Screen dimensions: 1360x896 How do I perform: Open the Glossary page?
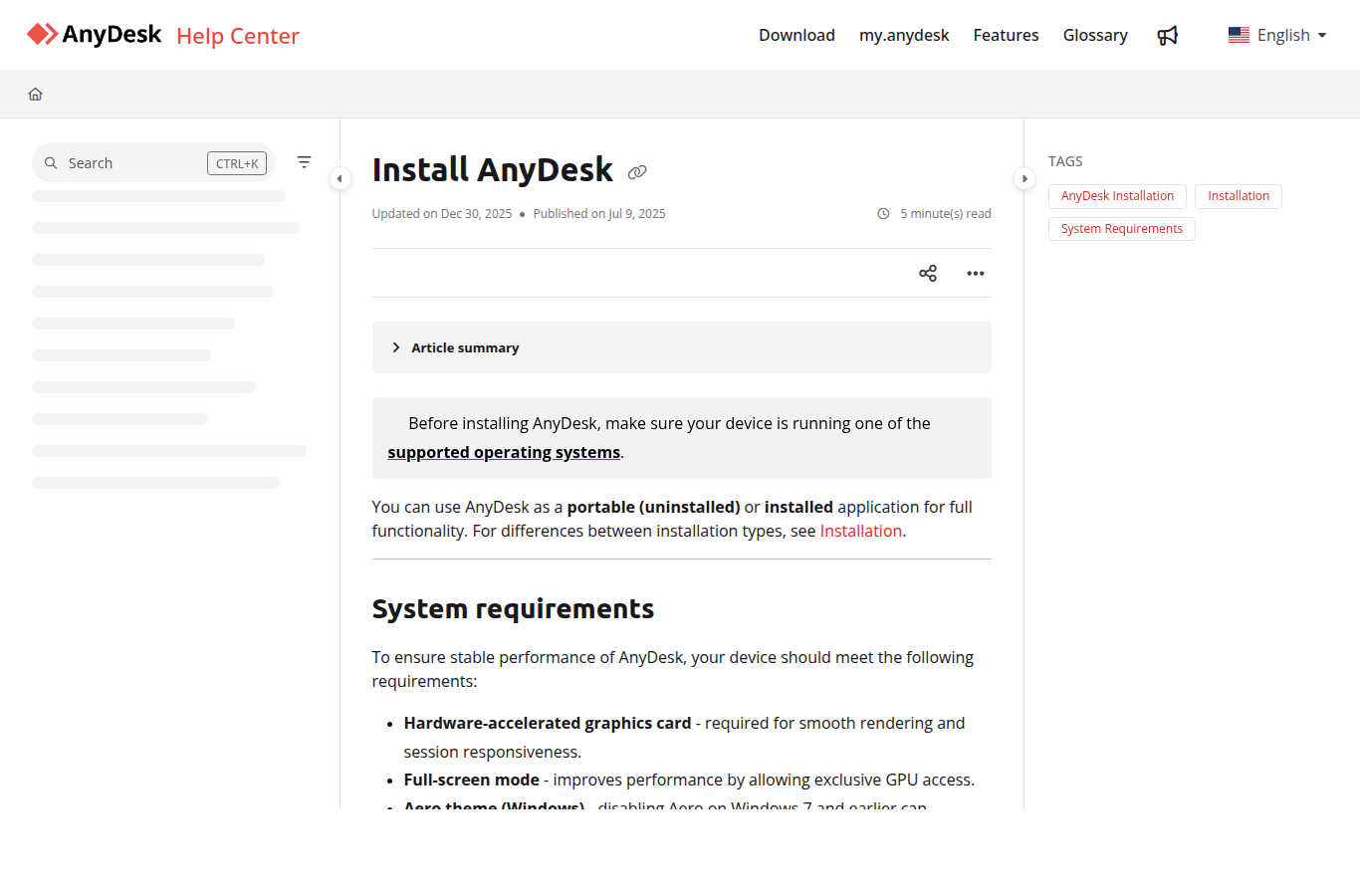tap(1095, 35)
